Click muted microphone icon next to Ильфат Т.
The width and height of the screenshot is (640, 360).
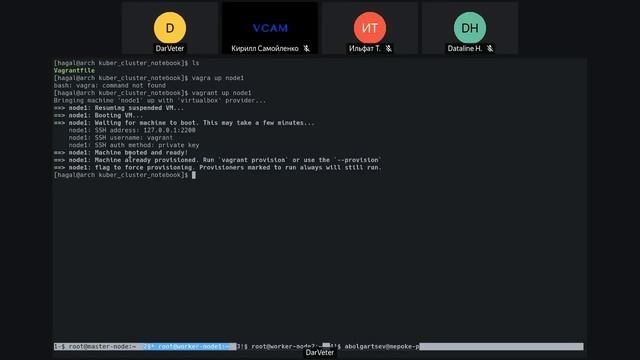[x=389, y=49]
